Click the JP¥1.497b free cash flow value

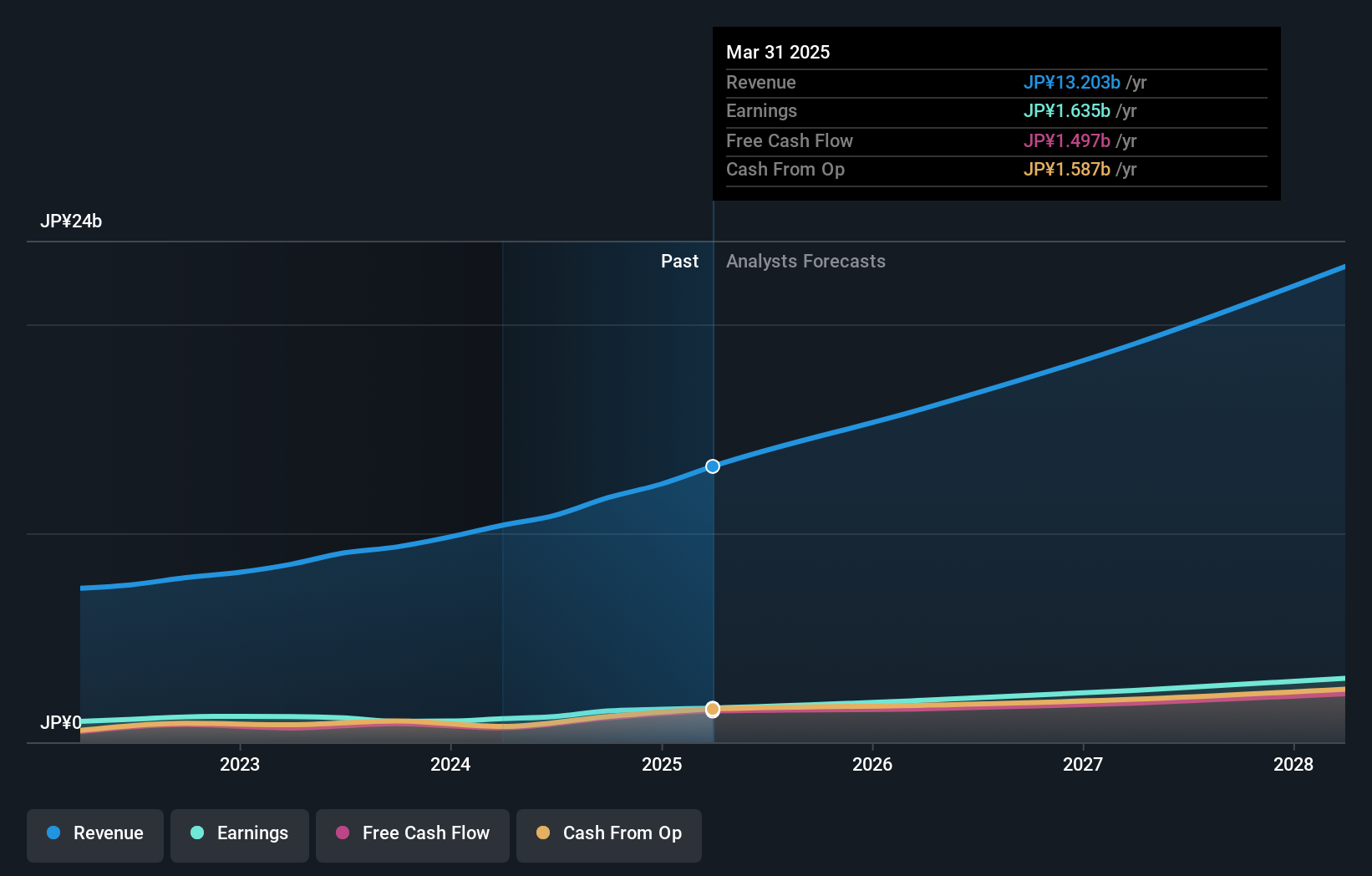pyautogui.click(x=1067, y=141)
